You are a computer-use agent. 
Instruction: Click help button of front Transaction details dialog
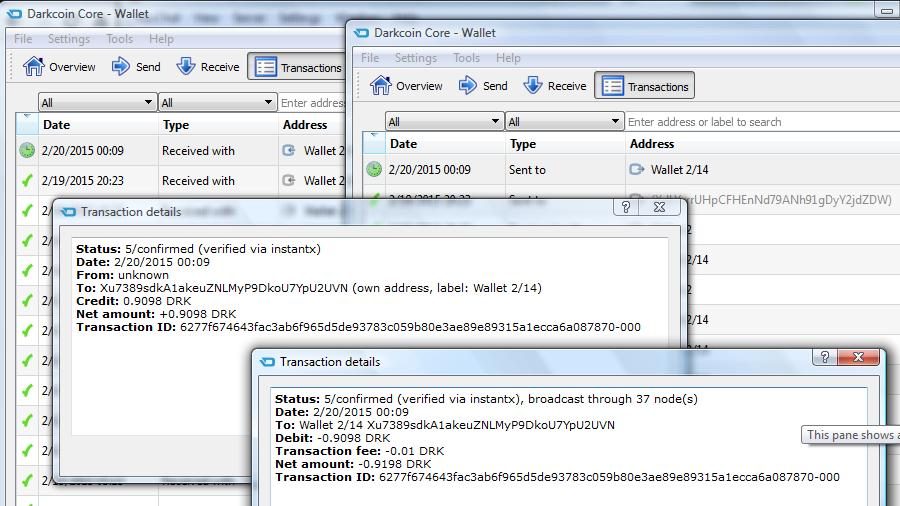[x=825, y=357]
